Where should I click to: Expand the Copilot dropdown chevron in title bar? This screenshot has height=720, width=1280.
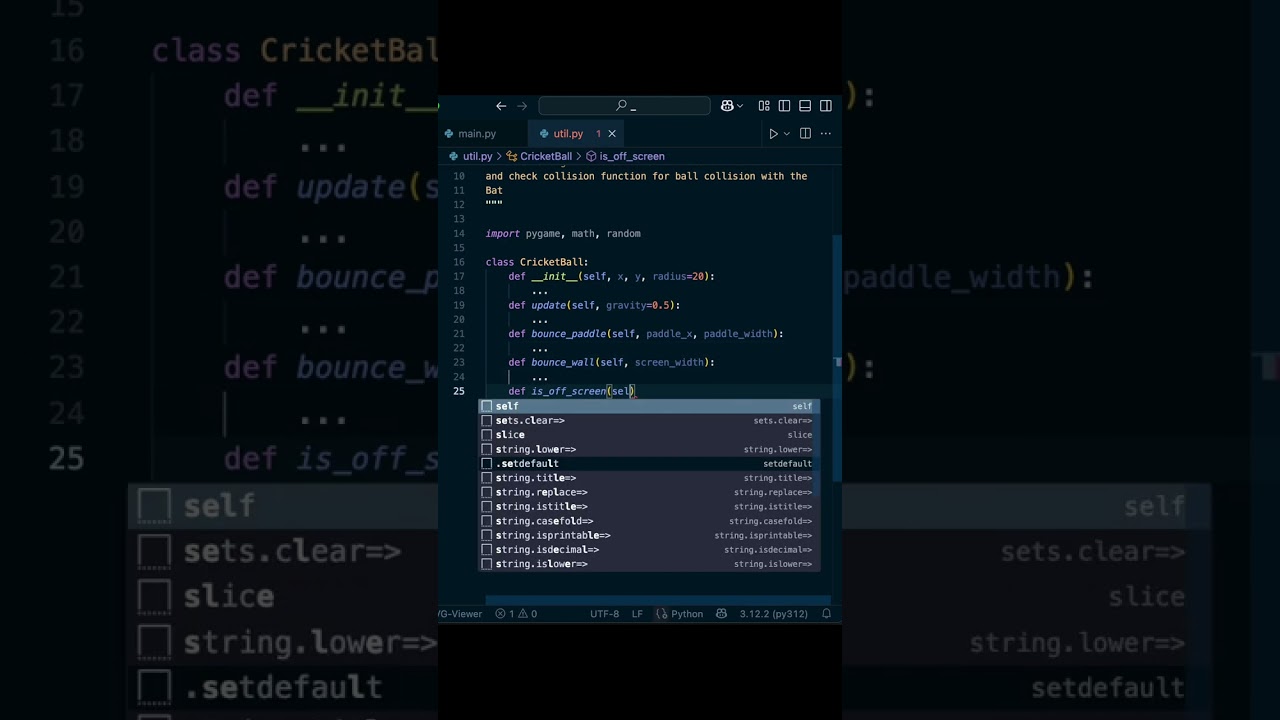pos(741,106)
